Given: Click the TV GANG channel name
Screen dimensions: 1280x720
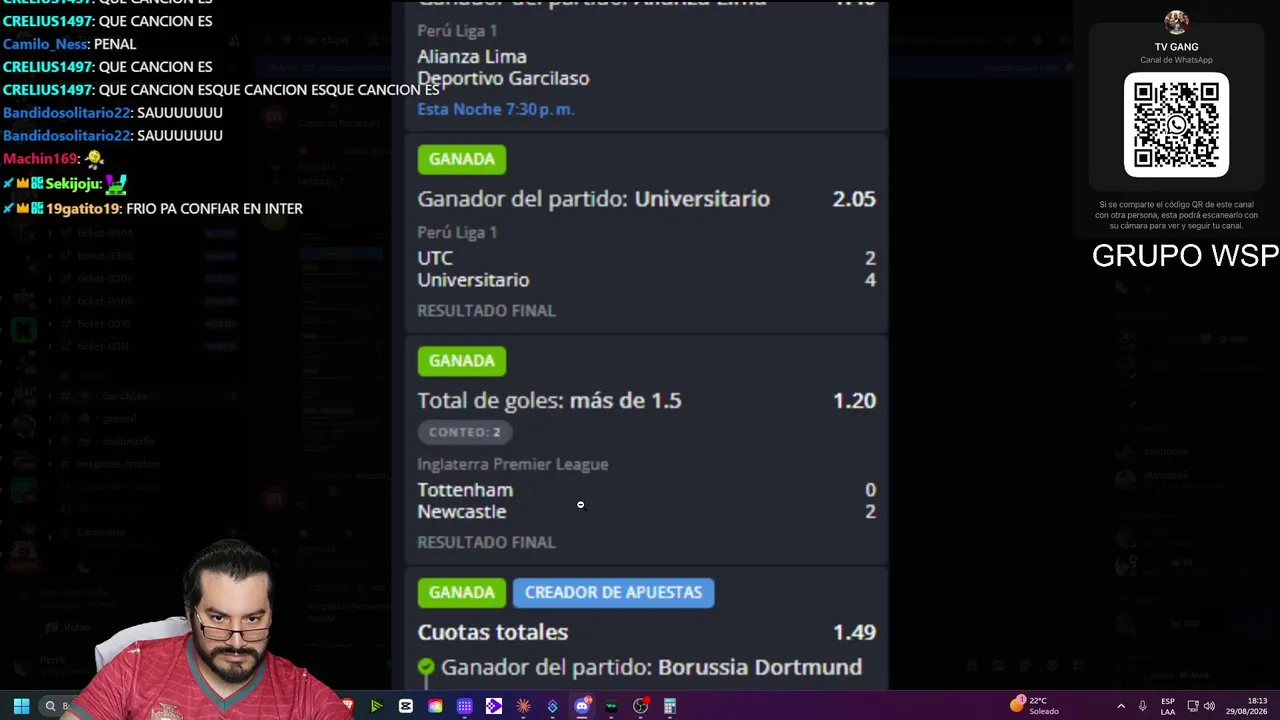Looking at the screenshot, I should pyautogui.click(x=1176, y=47).
